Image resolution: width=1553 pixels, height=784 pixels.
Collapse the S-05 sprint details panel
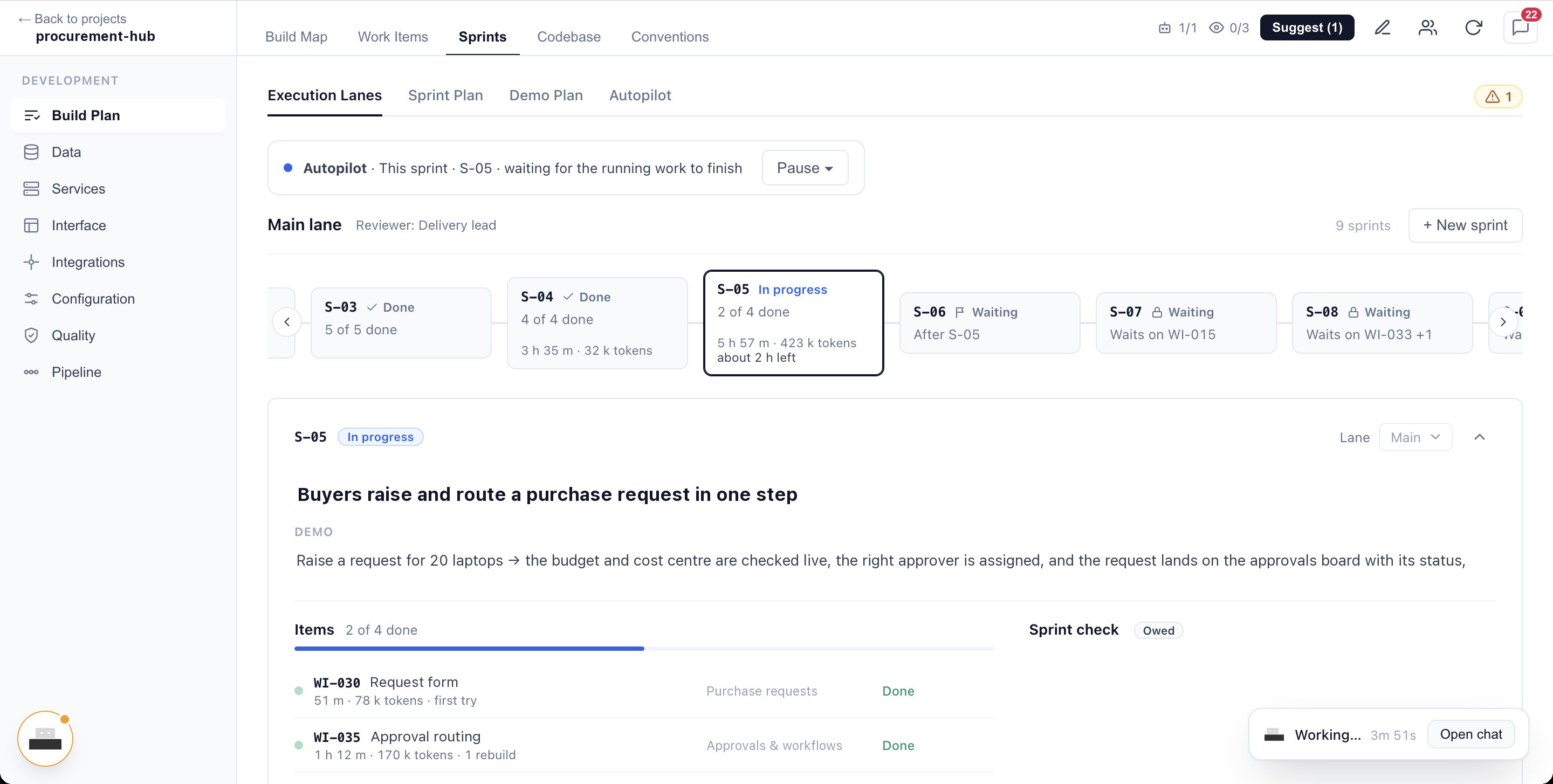click(1480, 437)
